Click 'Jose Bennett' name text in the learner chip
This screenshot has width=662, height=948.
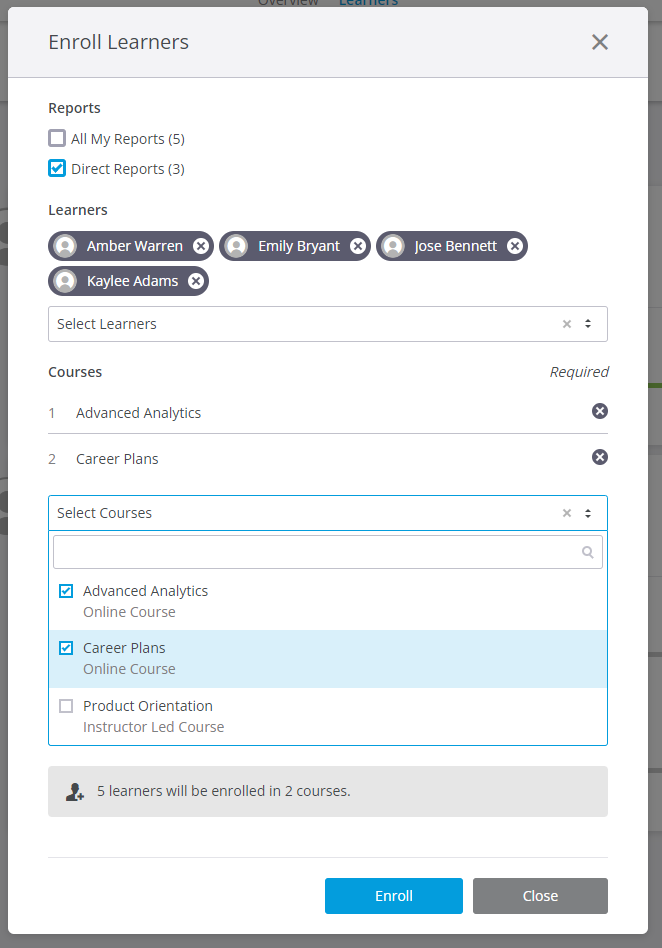(x=455, y=246)
